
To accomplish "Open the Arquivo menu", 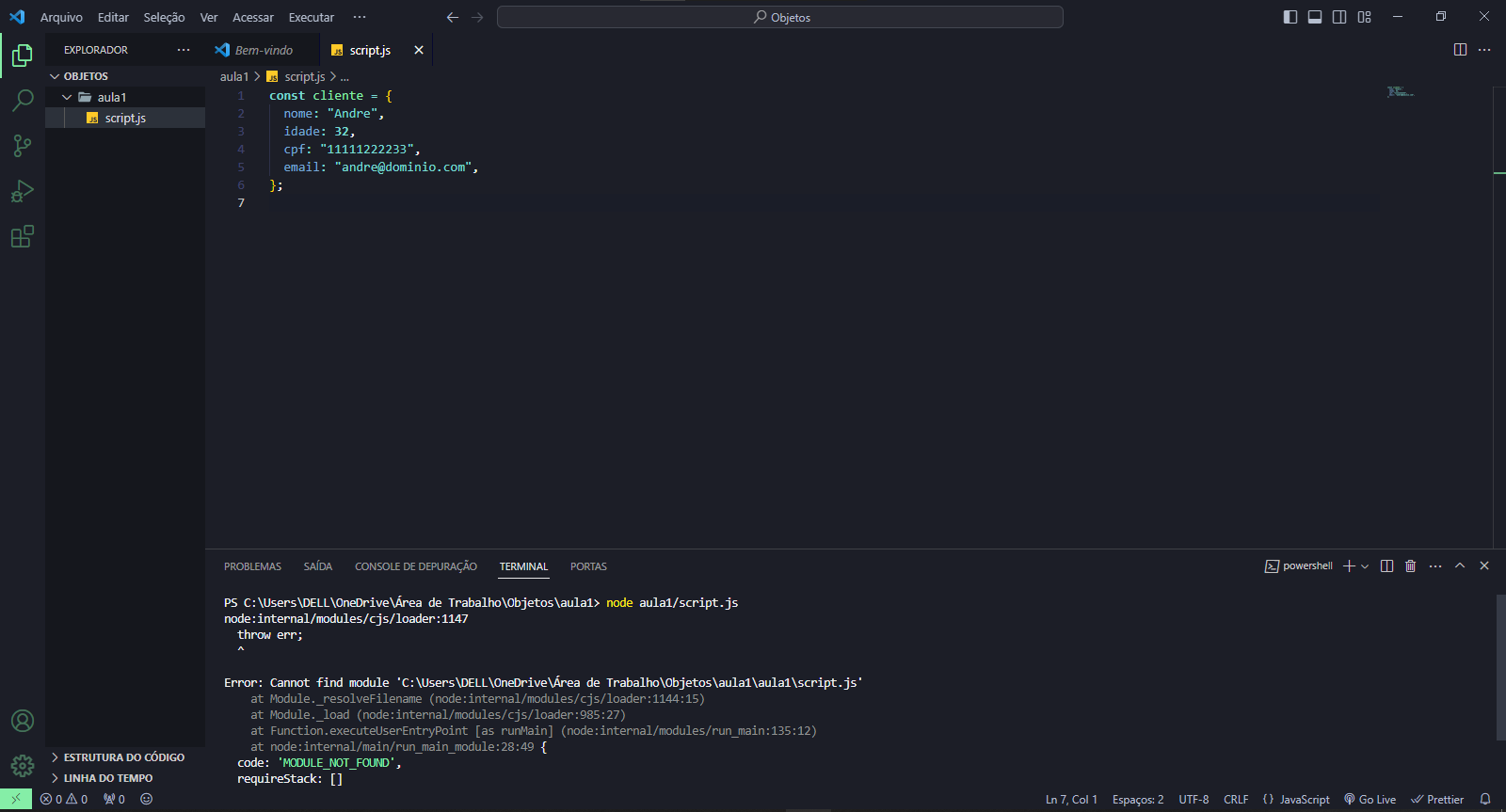I will [61, 17].
